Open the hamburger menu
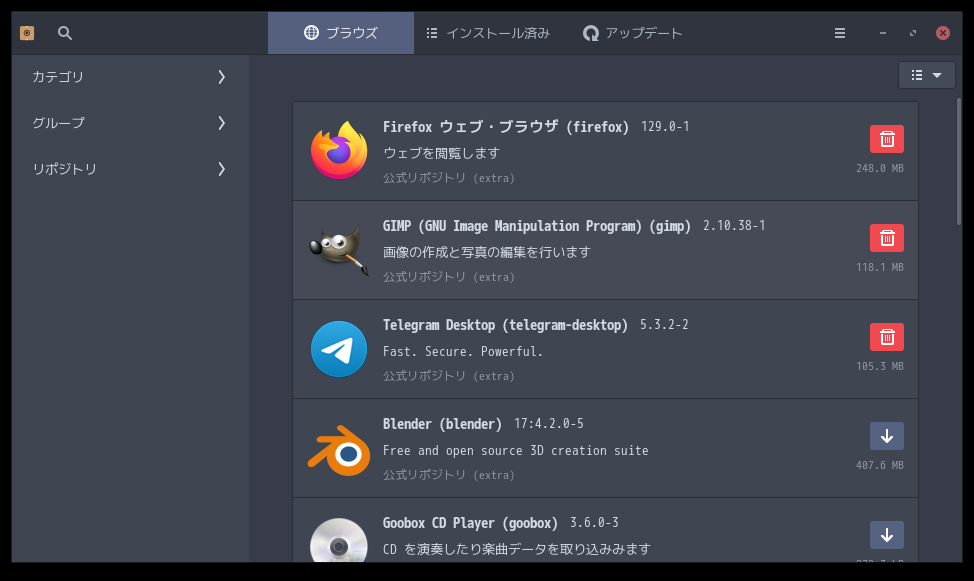The height and width of the screenshot is (581, 974). tap(840, 33)
